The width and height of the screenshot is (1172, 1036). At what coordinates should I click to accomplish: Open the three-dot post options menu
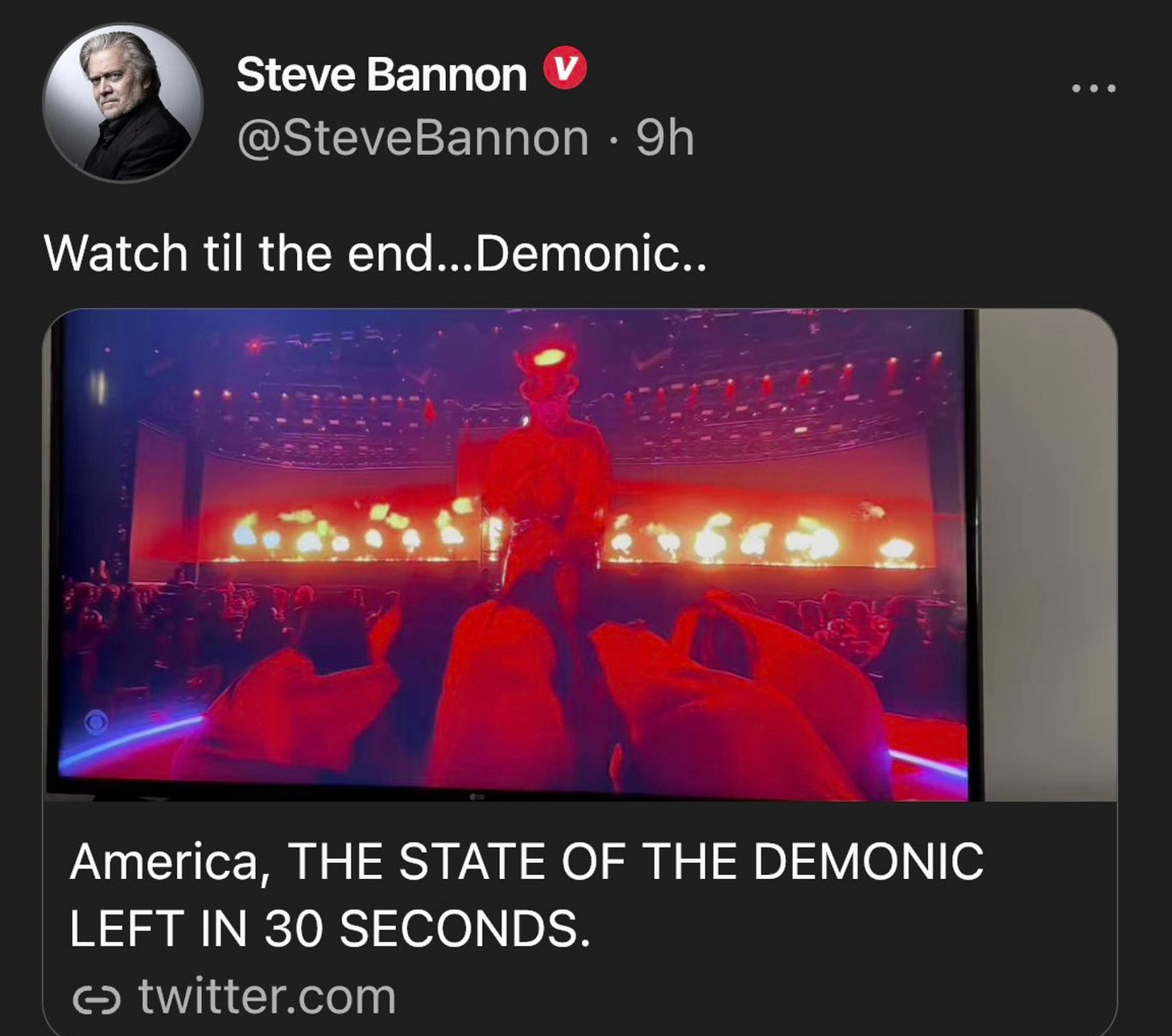click(x=1094, y=88)
